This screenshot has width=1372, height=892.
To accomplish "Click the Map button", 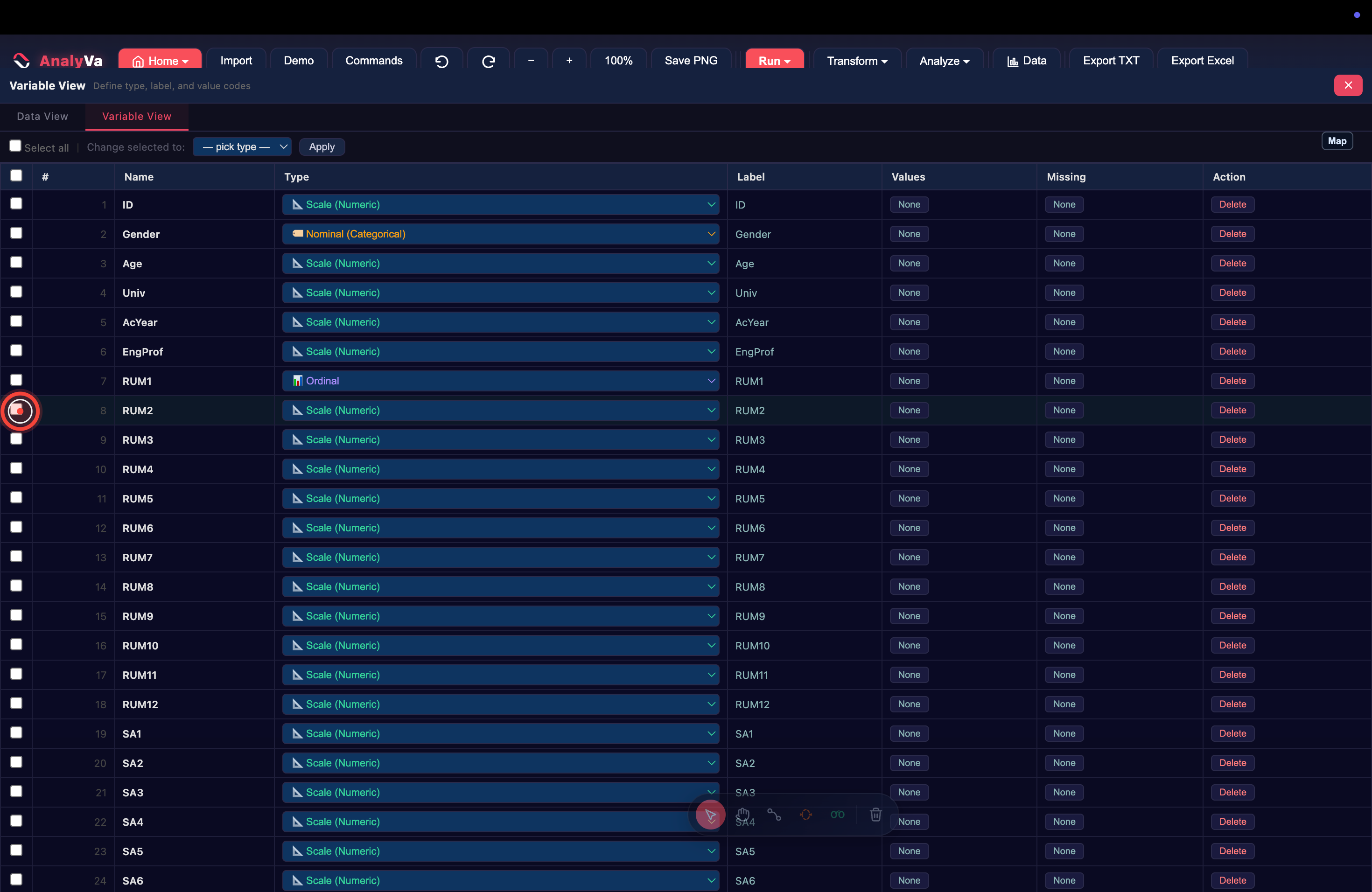I will [x=1337, y=141].
